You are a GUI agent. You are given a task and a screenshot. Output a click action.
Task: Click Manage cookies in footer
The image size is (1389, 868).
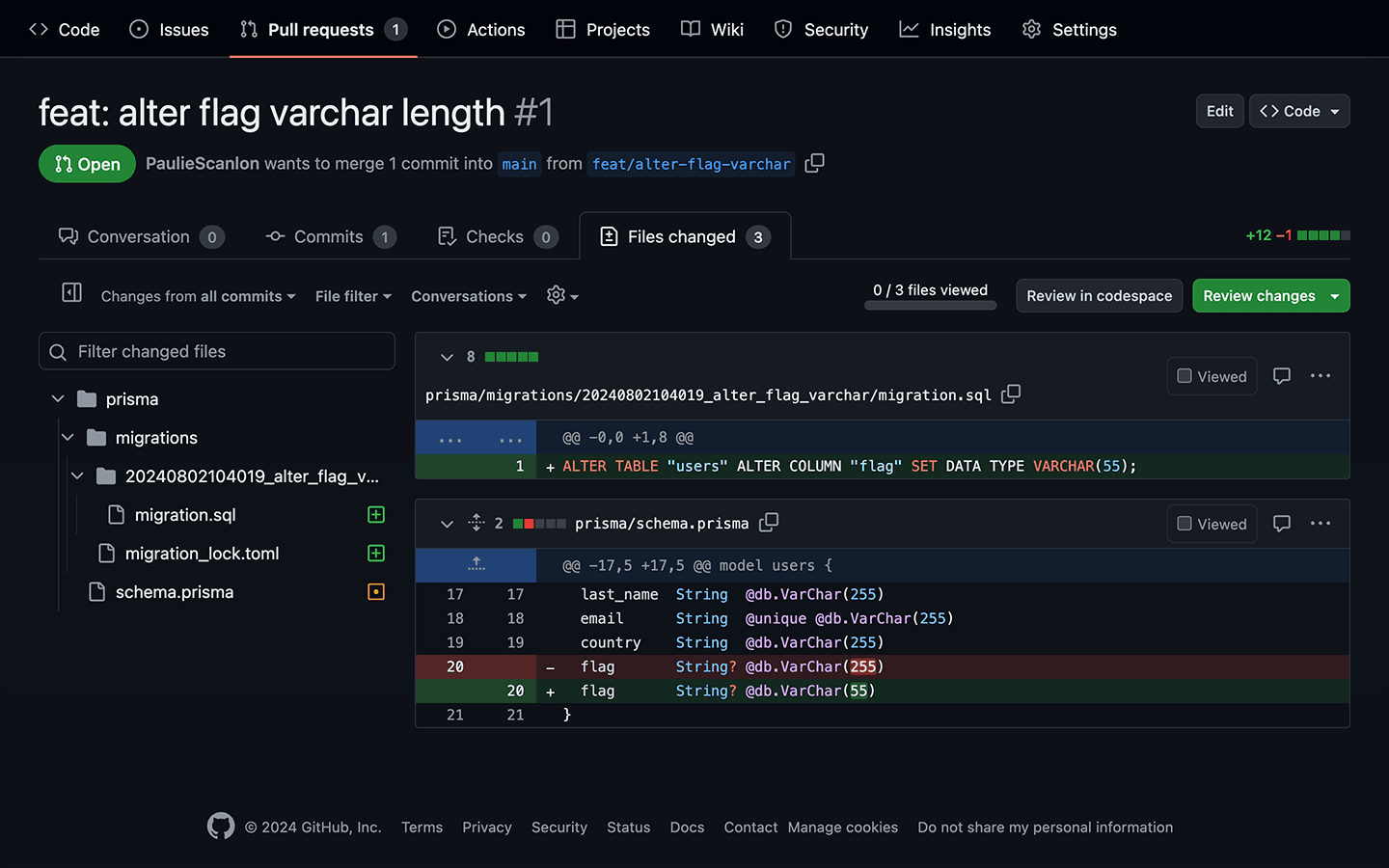[x=842, y=827]
